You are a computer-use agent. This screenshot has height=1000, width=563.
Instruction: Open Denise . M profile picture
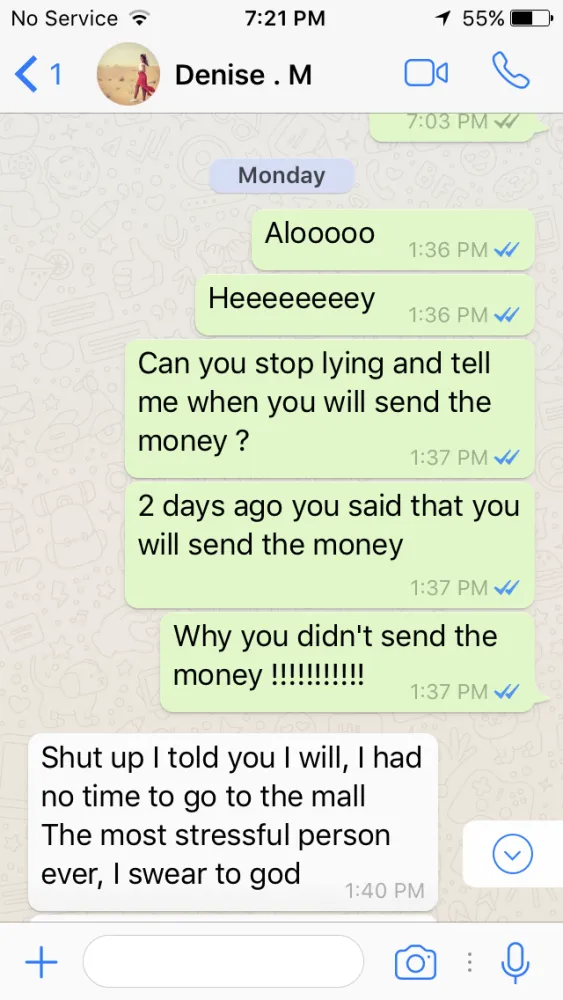tap(128, 74)
